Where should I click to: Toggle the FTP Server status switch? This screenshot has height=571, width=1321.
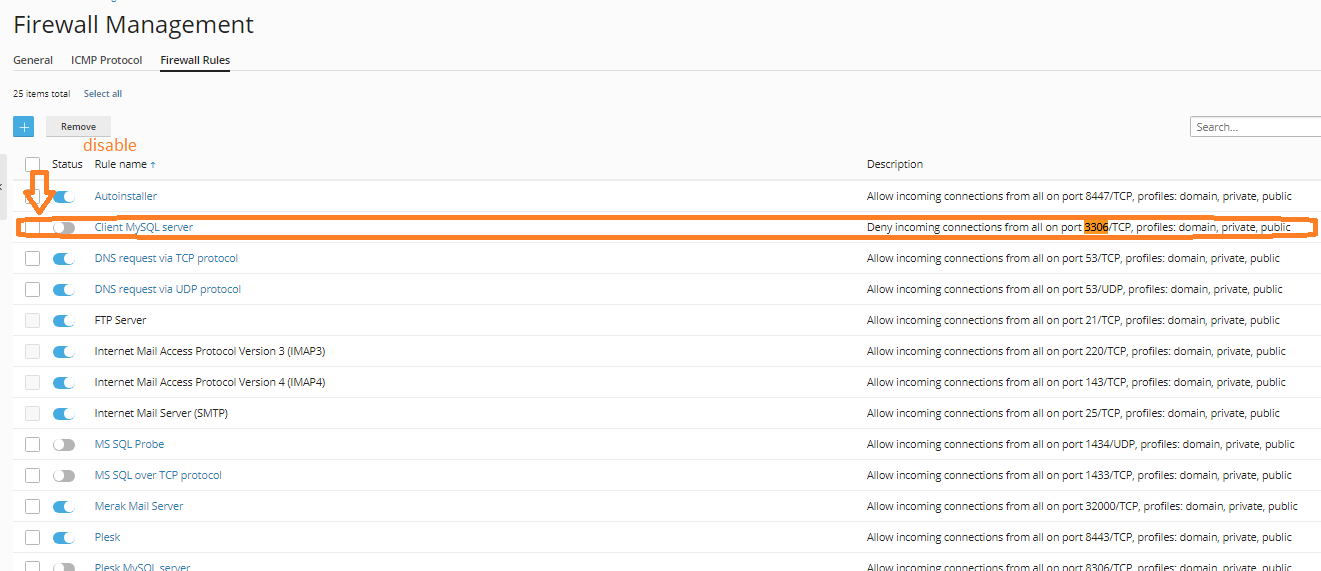pos(64,321)
